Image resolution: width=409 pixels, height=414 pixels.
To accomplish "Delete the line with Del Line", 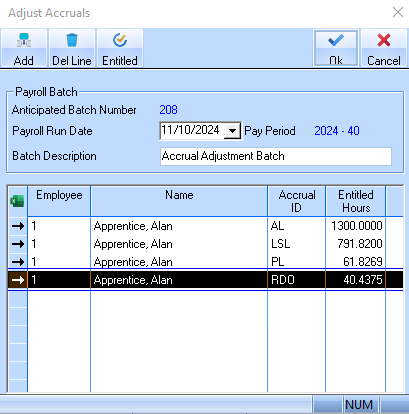I will 72,49.
